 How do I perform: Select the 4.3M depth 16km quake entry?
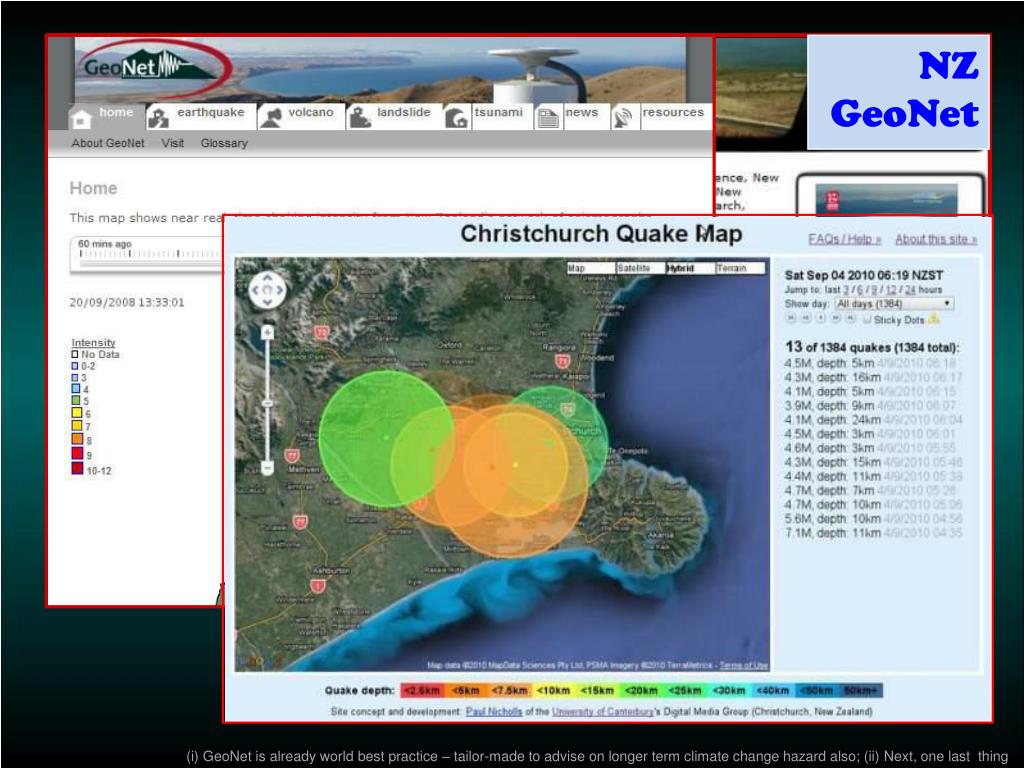[x=873, y=377]
